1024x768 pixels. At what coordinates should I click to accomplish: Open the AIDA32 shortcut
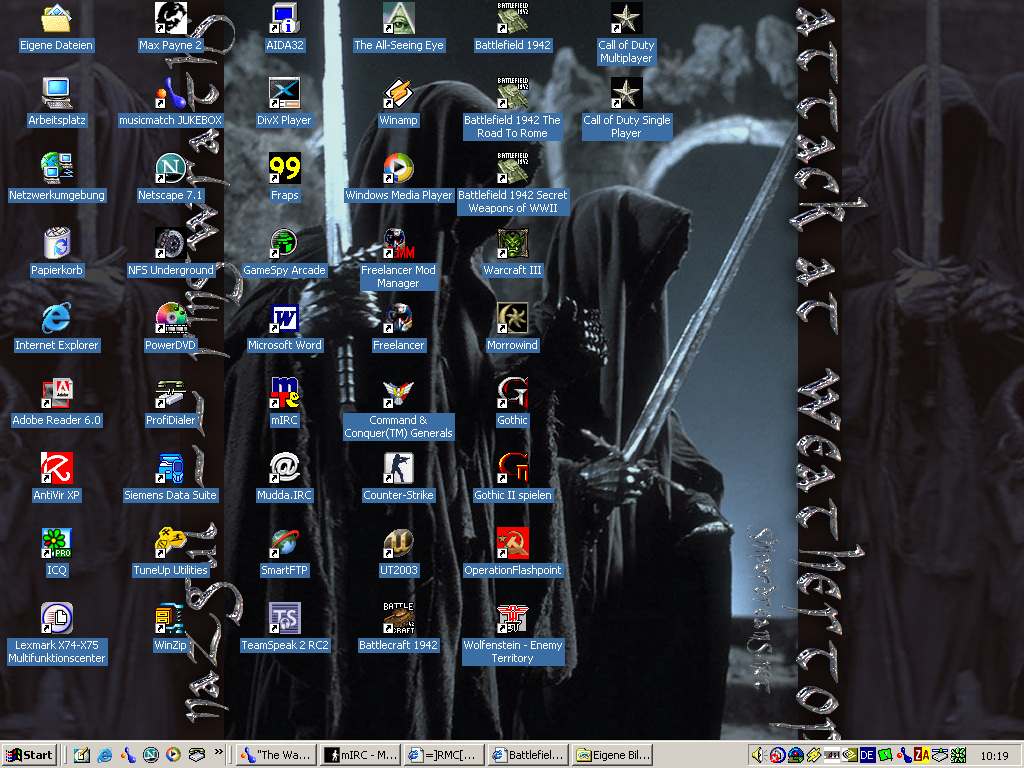coord(285,18)
